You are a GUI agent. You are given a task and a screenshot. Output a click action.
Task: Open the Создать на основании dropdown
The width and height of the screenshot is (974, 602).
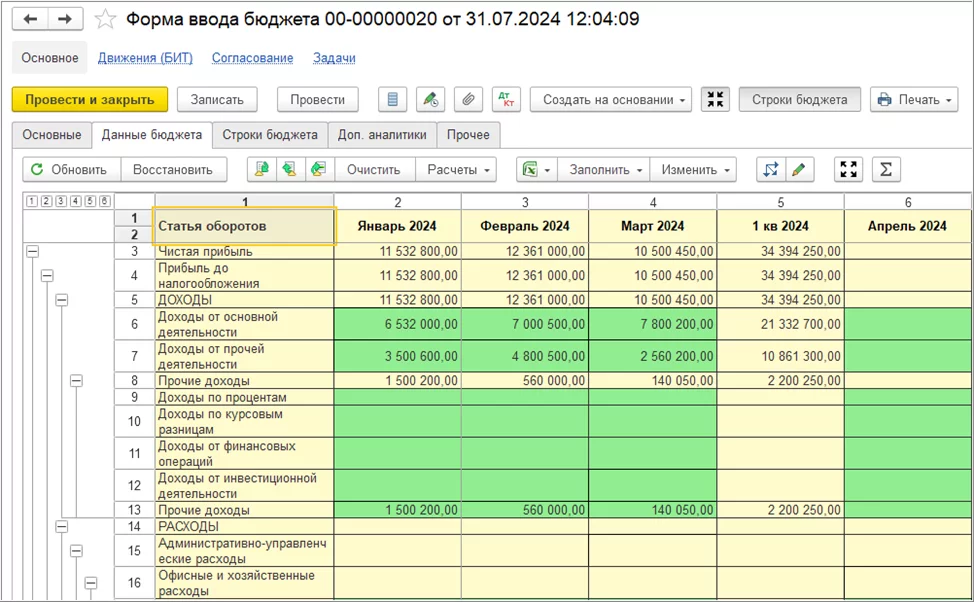(x=610, y=100)
